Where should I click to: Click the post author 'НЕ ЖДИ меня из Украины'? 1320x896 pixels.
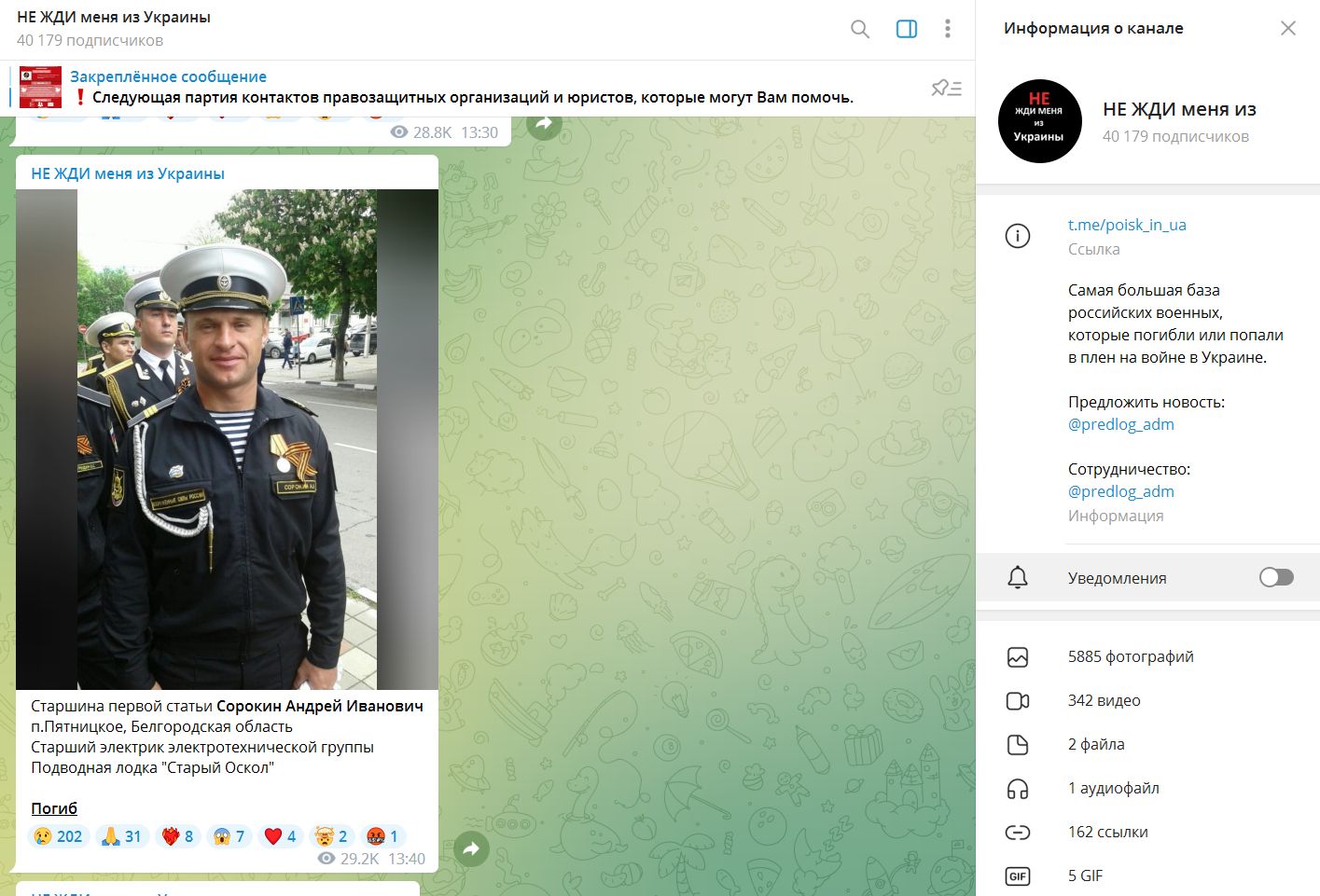coord(128,173)
